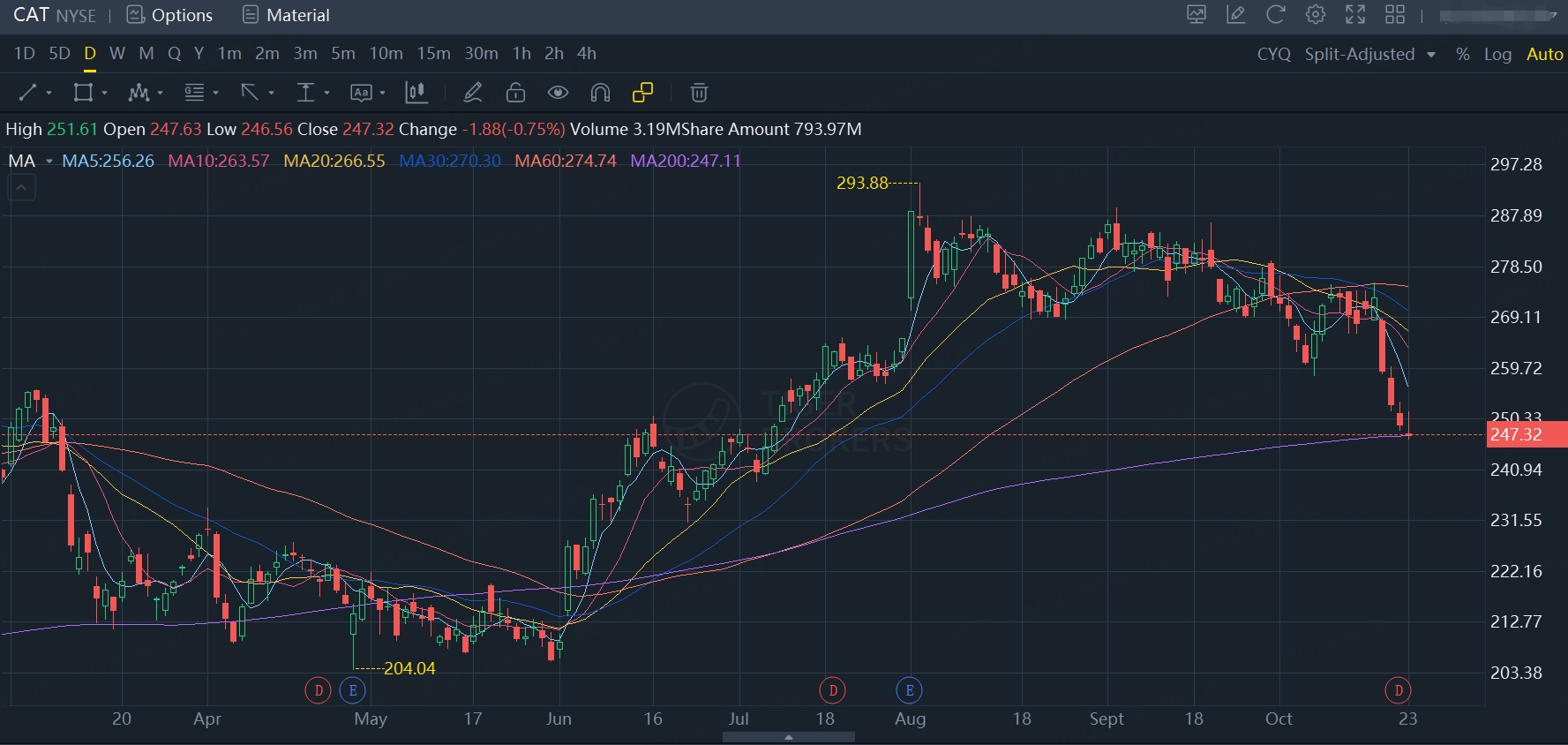1568x745 pixels.
Task: Click the bottom time range scrollbar
Action: pyautogui.click(x=788, y=737)
